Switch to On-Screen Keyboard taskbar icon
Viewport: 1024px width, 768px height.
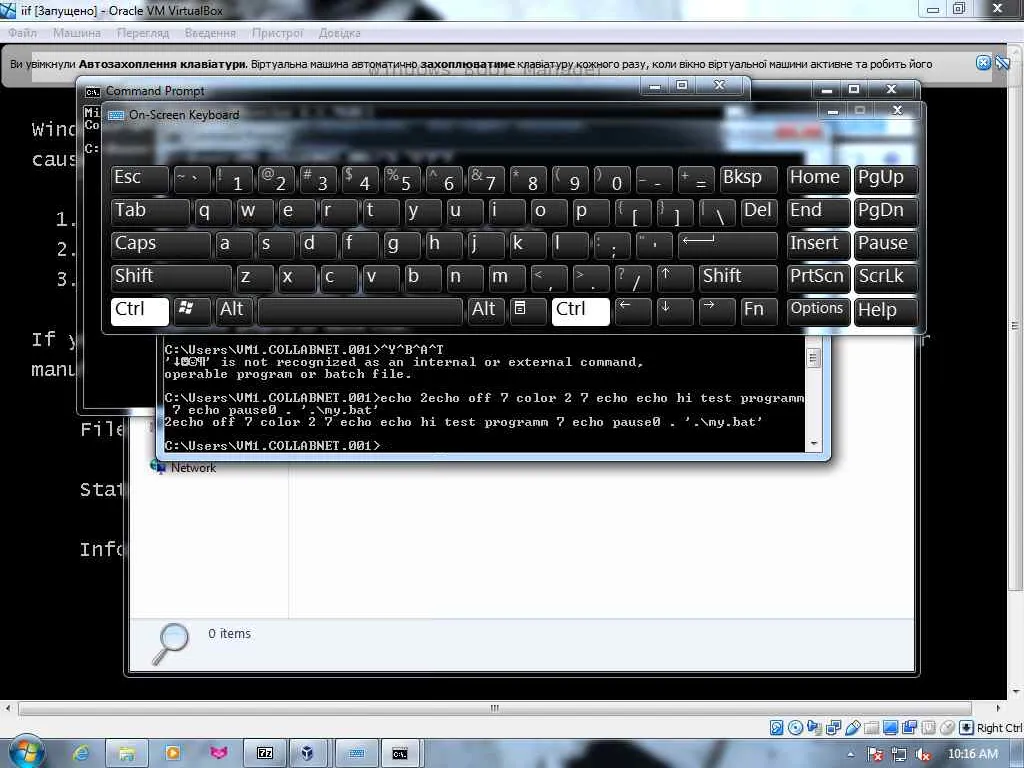[357, 754]
